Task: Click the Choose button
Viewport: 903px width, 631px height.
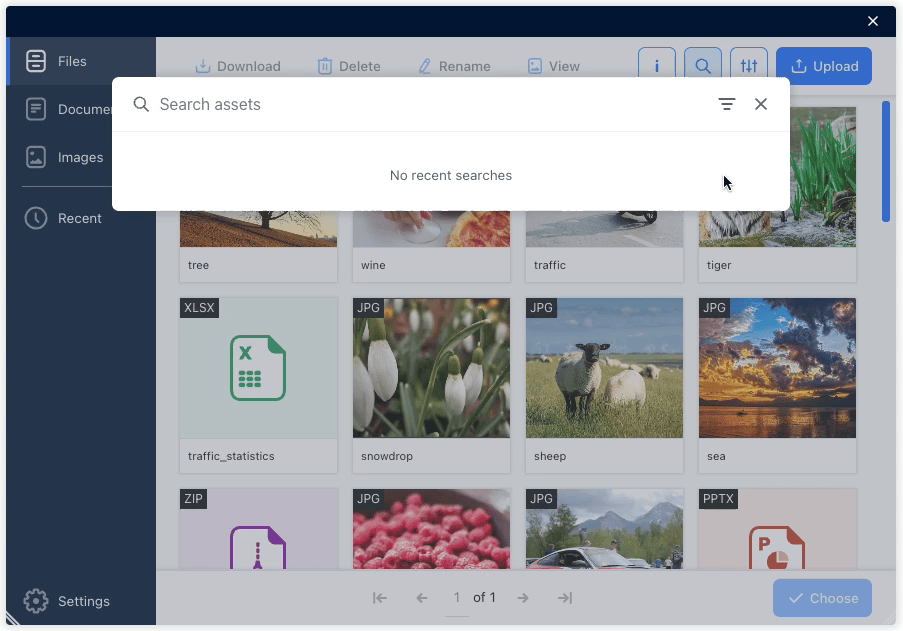Action: [822, 598]
